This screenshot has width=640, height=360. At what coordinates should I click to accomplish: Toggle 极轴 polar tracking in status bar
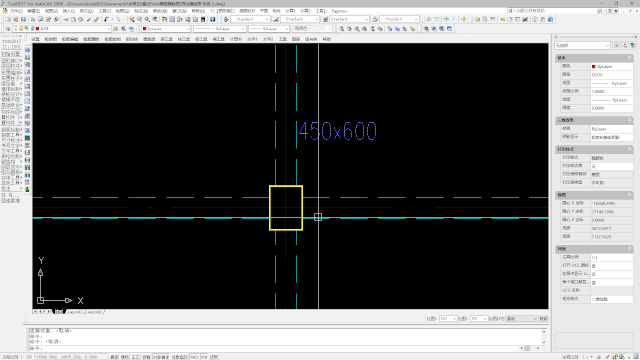click(146, 357)
